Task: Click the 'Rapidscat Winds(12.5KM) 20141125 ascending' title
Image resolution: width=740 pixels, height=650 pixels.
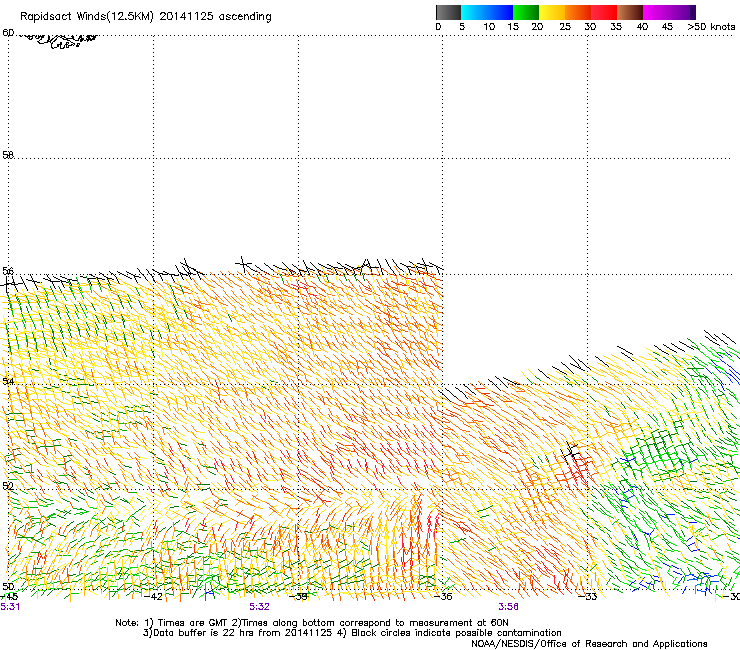Action: (146, 17)
